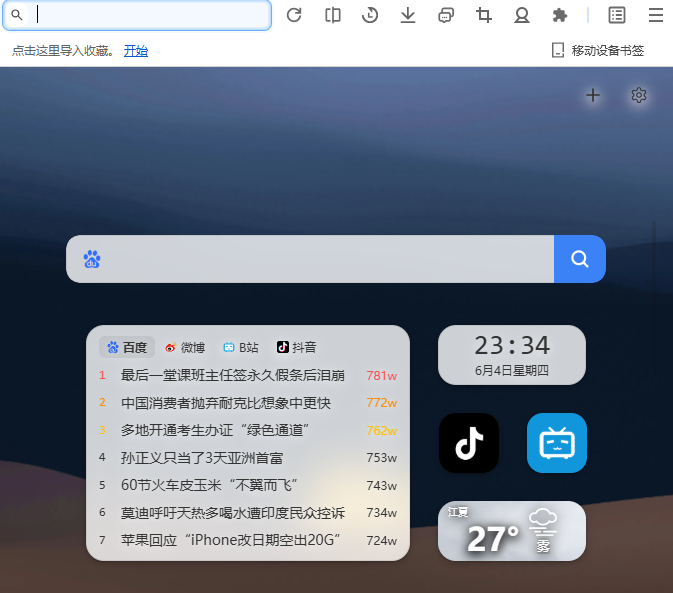Open the downloads arrow icon
673x593 pixels.
tap(408, 15)
